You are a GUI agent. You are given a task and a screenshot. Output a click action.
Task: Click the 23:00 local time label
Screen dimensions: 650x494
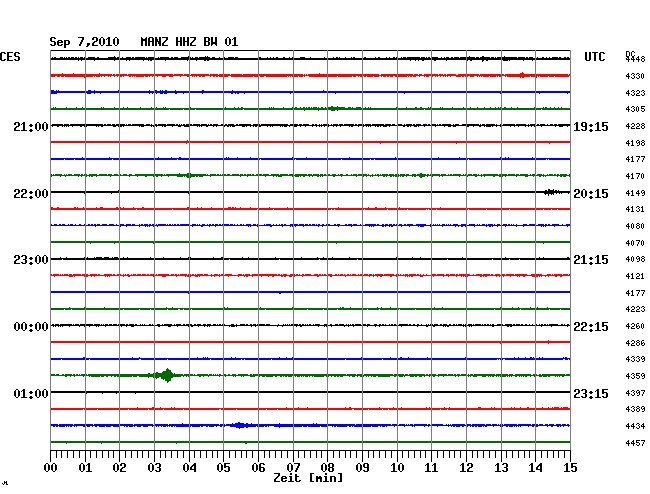click(x=30, y=260)
